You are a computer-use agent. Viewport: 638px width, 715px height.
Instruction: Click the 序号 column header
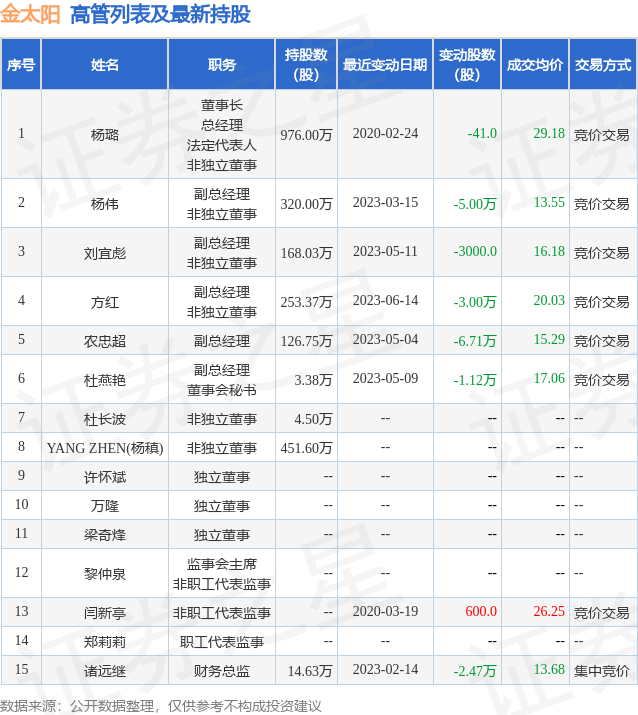coord(21,64)
